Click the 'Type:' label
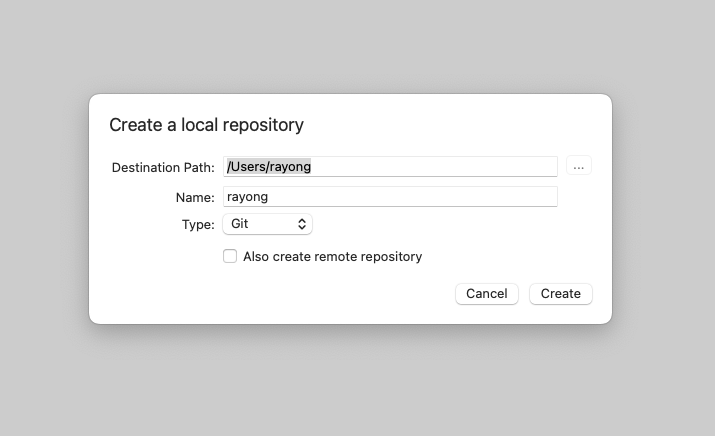 tap(198, 224)
